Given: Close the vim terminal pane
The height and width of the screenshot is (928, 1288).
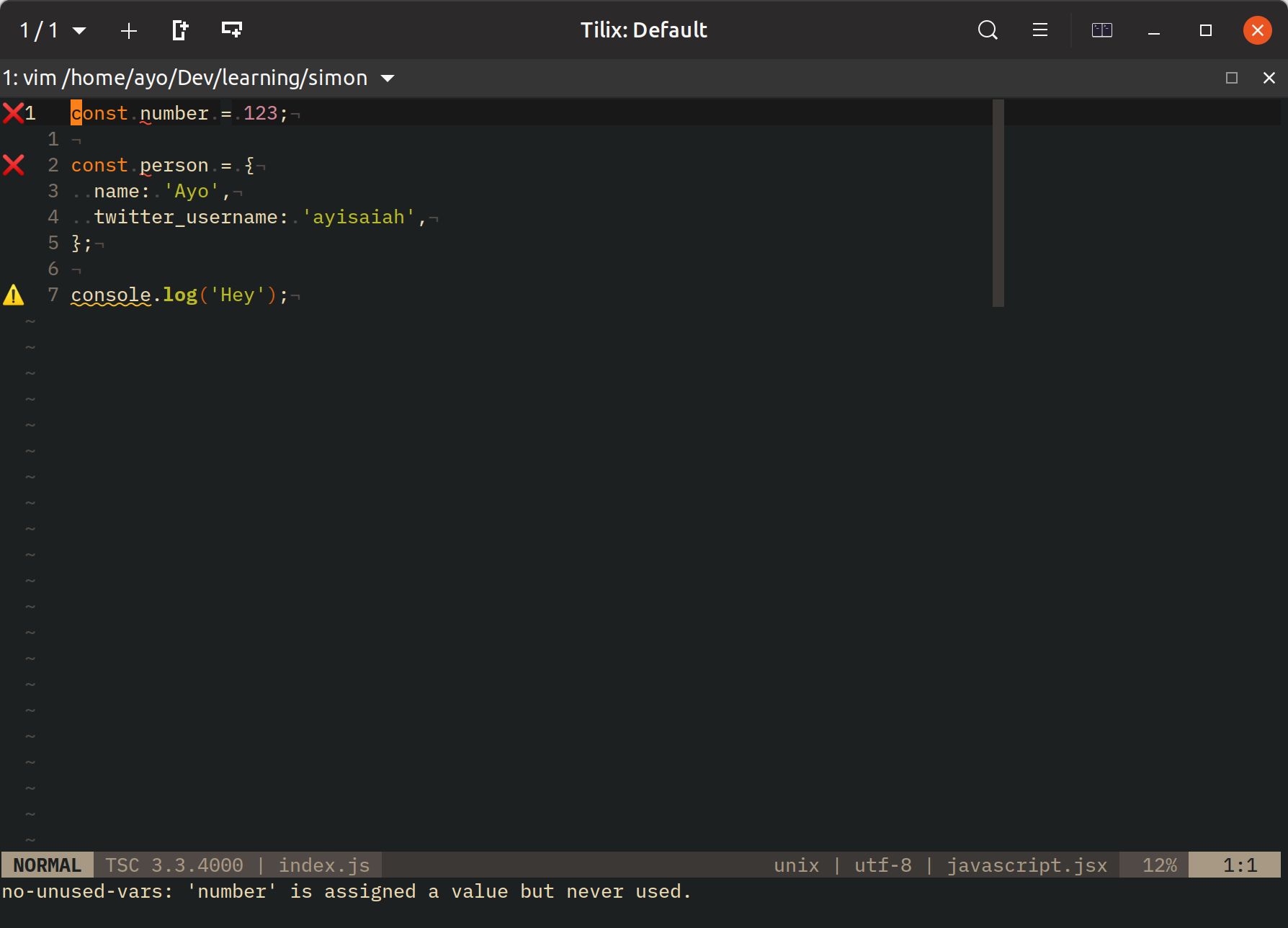Looking at the screenshot, I should pyautogui.click(x=1269, y=78).
